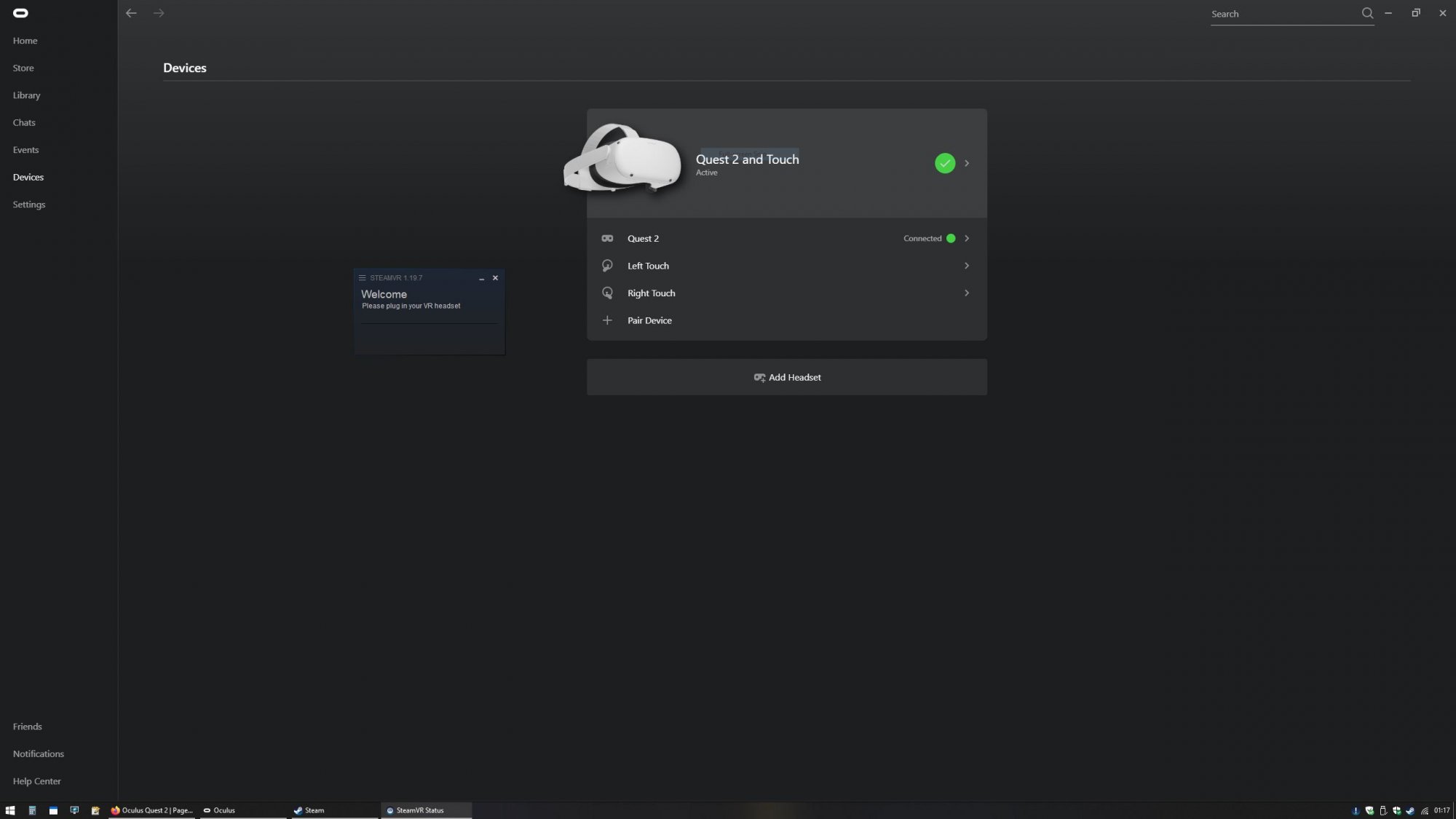Restore down the Oculus window

click(1416, 13)
